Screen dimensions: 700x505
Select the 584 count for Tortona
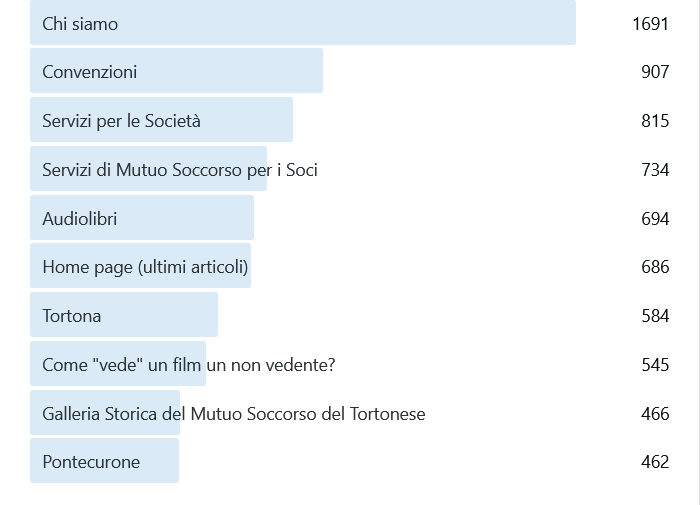click(x=655, y=316)
